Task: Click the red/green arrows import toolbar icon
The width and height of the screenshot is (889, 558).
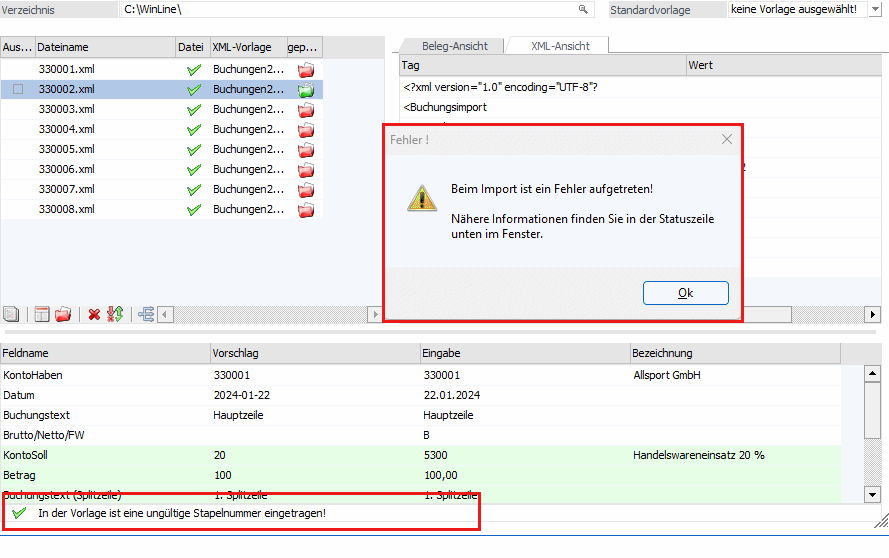Action: 115,314
